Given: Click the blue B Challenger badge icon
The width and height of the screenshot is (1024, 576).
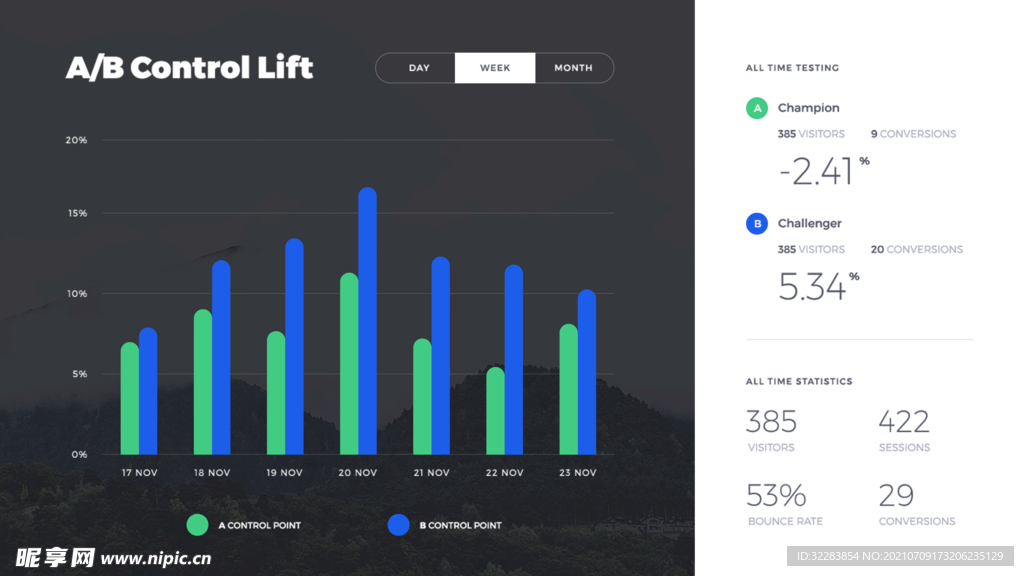Looking at the screenshot, I should point(757,224).
